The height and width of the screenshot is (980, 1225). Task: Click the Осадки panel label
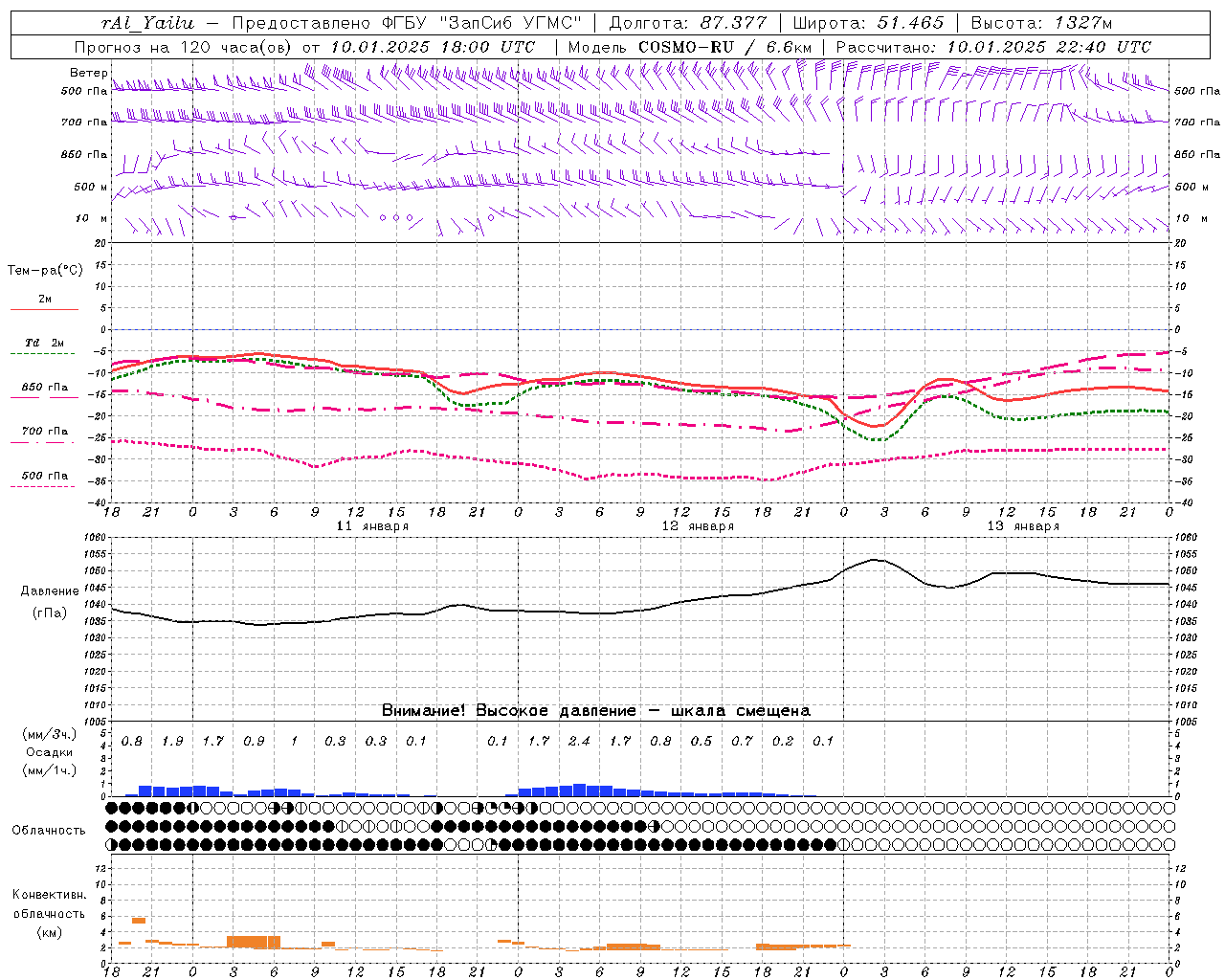click(x=49, y=752)
